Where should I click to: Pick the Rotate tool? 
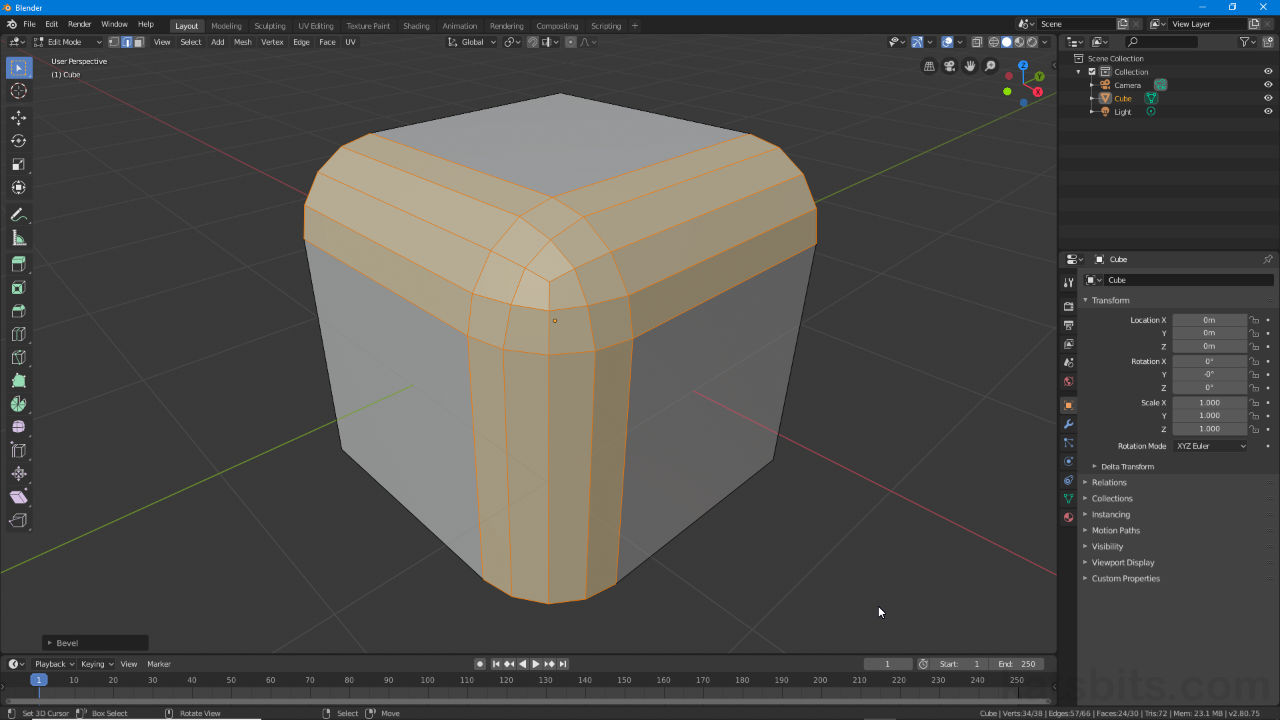coord(19,141)
